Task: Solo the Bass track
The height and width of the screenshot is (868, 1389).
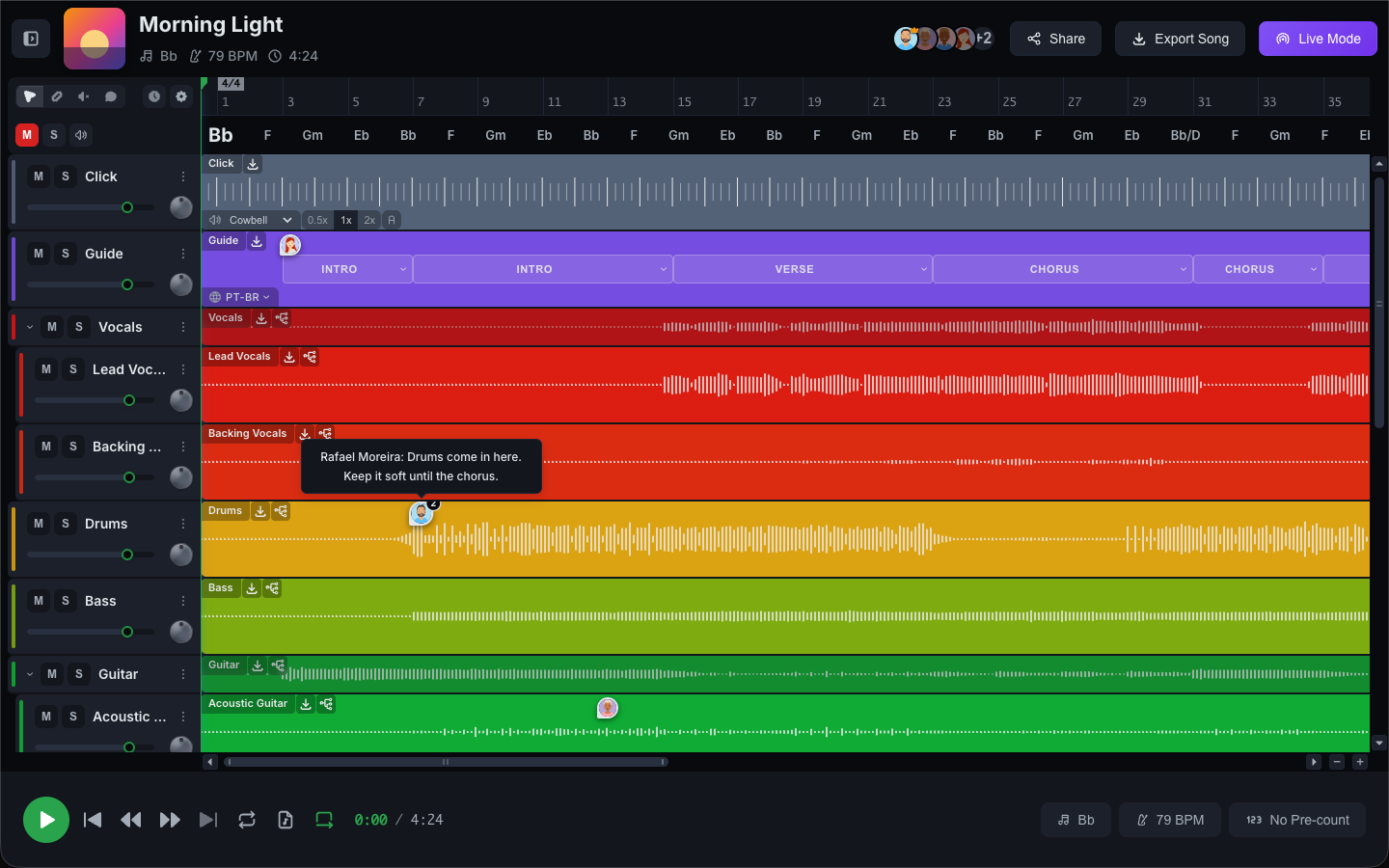Action: (66, 601)
